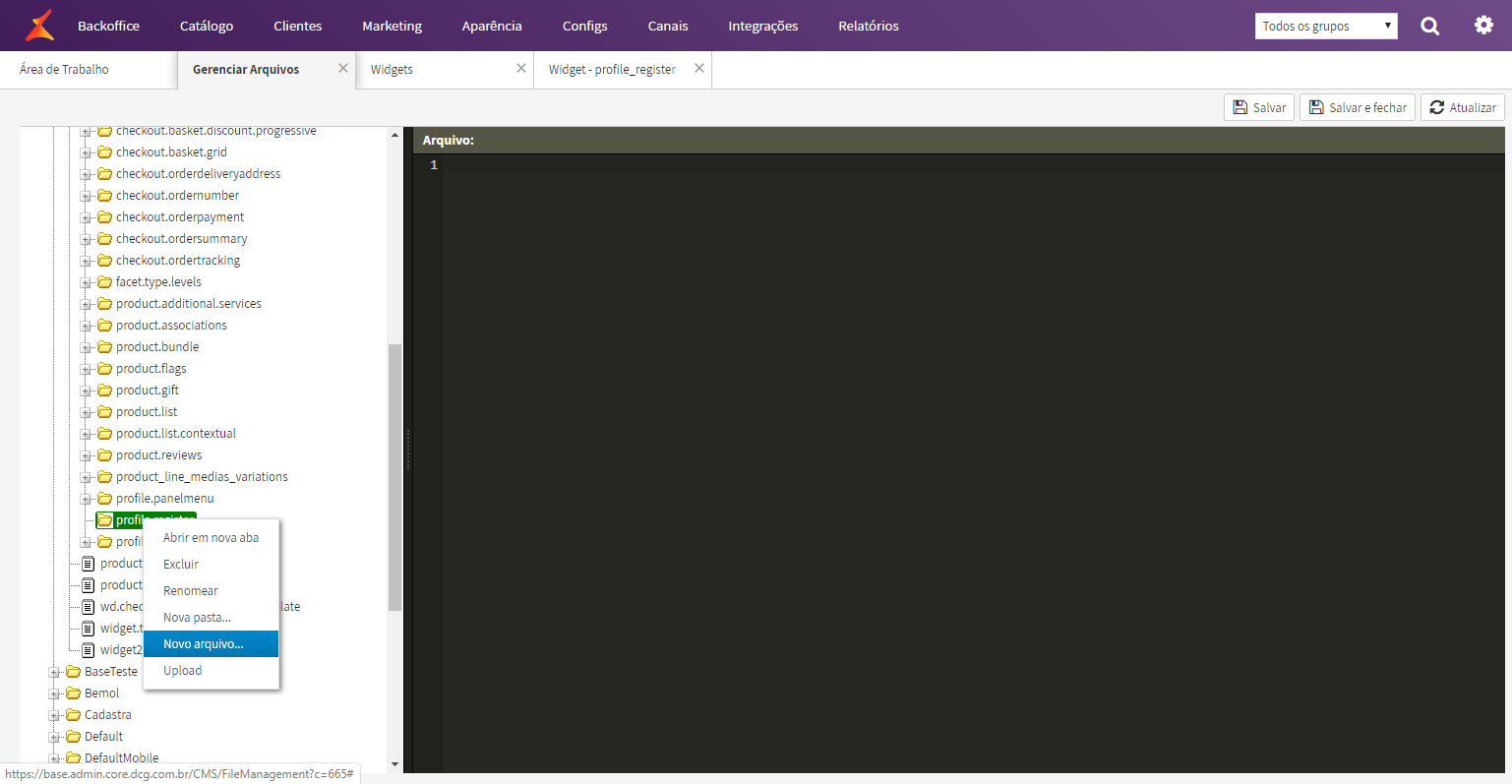Viewport: 1512px width, 784px height.
Task: Click the tree scroll-down arrow
Action: coord(394,764)
